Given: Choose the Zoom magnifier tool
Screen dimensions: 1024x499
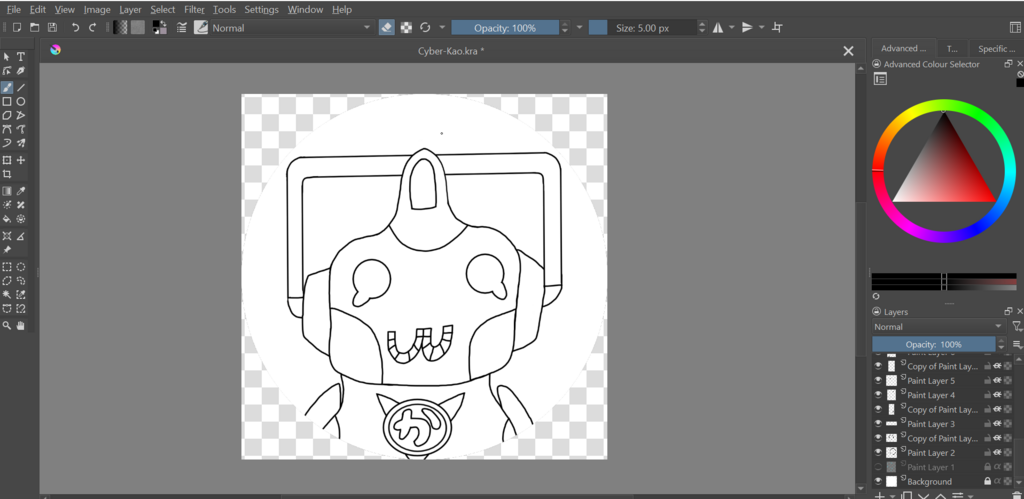Looking at the screenshot, I should tap(7, 325).
